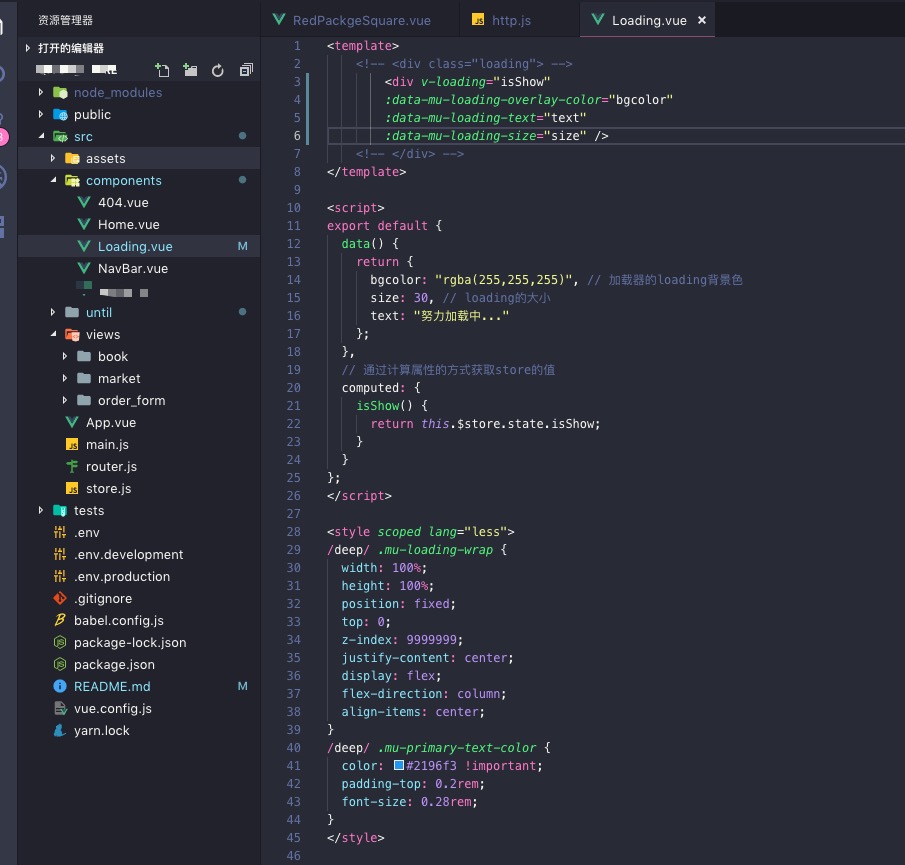
Task: Click the yarn icon beside yarn.lock
Action: tap(60, 731)
